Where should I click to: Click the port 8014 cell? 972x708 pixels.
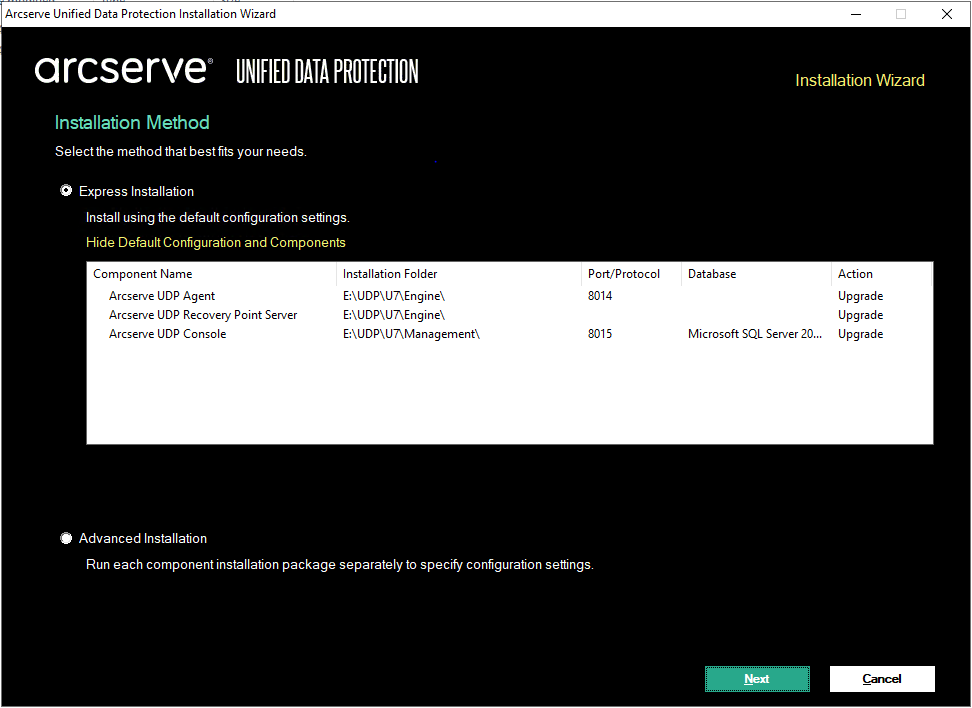click(x=599, y=296)
